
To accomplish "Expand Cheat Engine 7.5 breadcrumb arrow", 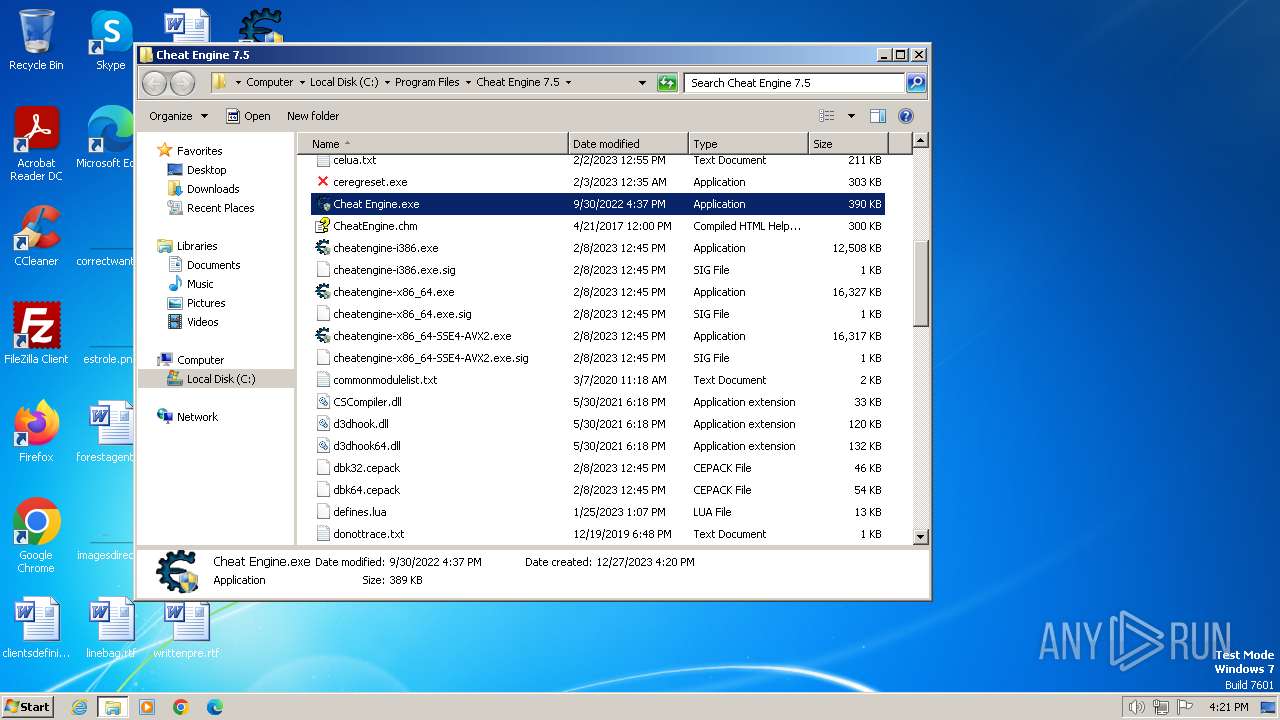I will [x=568, y=83].
